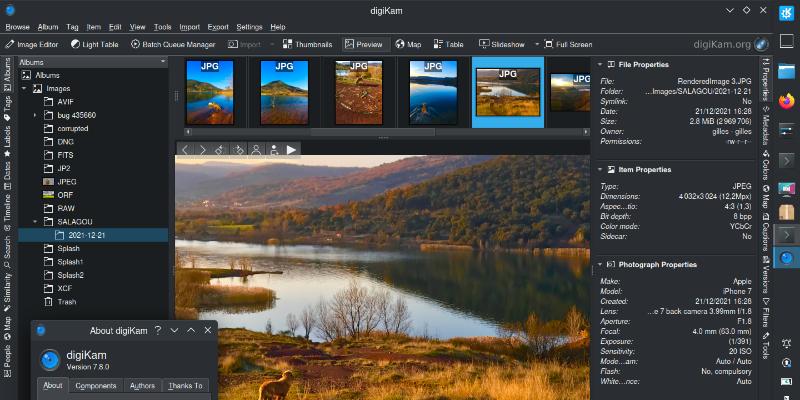Toggle Preview view mode
The image size is (800, 400).
[x=363, y=44]
